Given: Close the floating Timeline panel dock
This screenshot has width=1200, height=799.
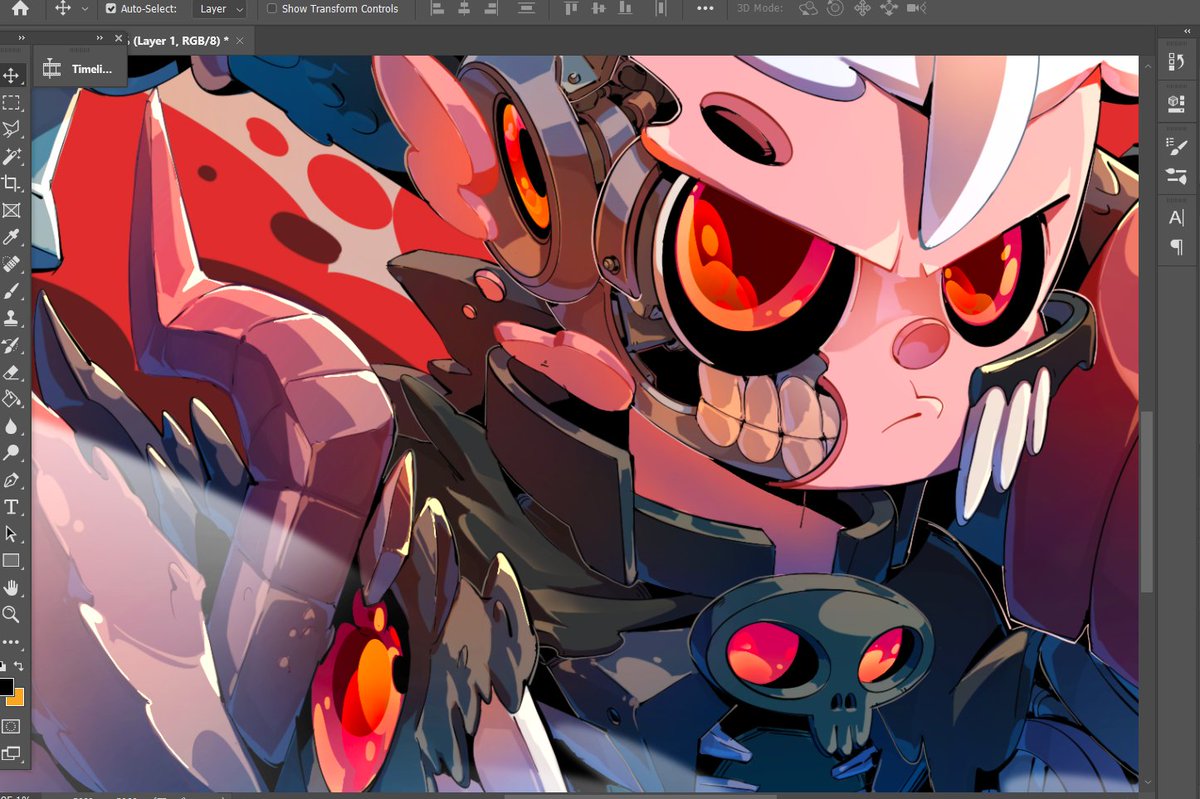Looking at the screenshot, I should 119,38.
